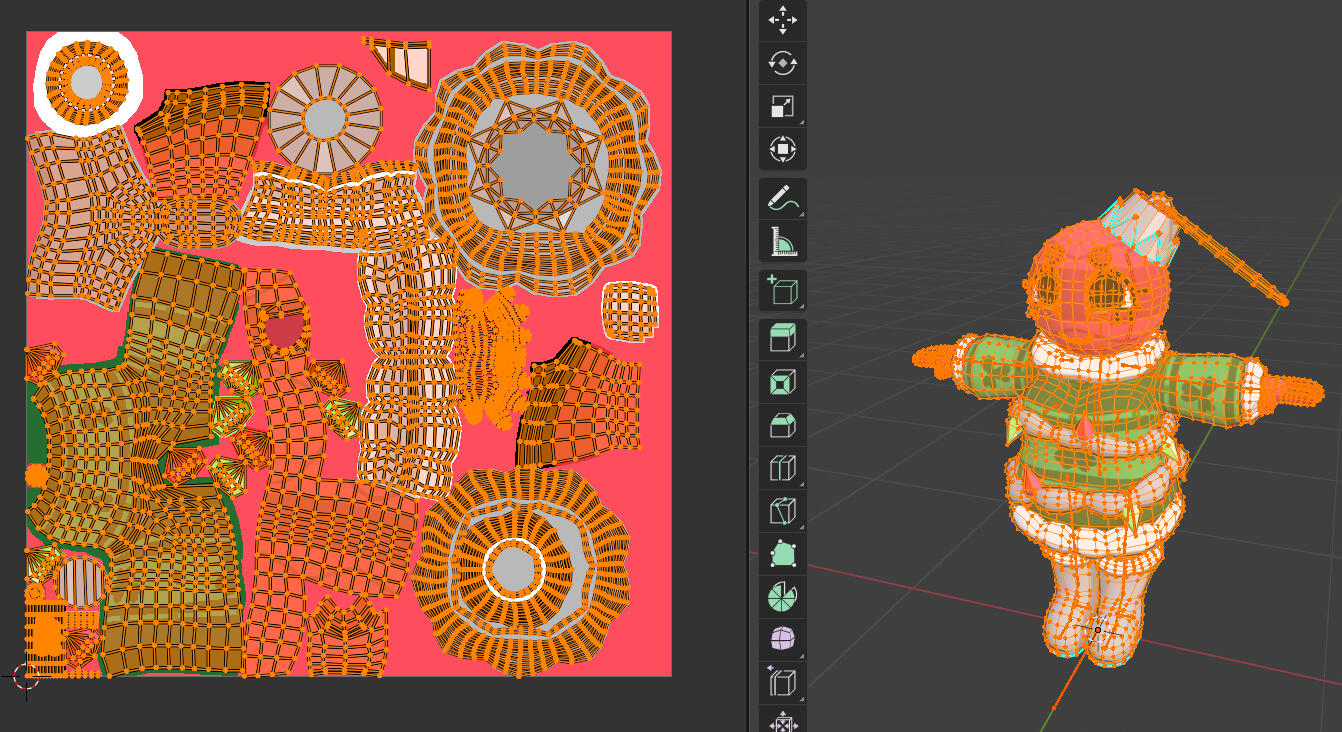Click the 3D cursor at the character's feet
The width and height of the screenshot is (1342, 732).
(1098, 630)
